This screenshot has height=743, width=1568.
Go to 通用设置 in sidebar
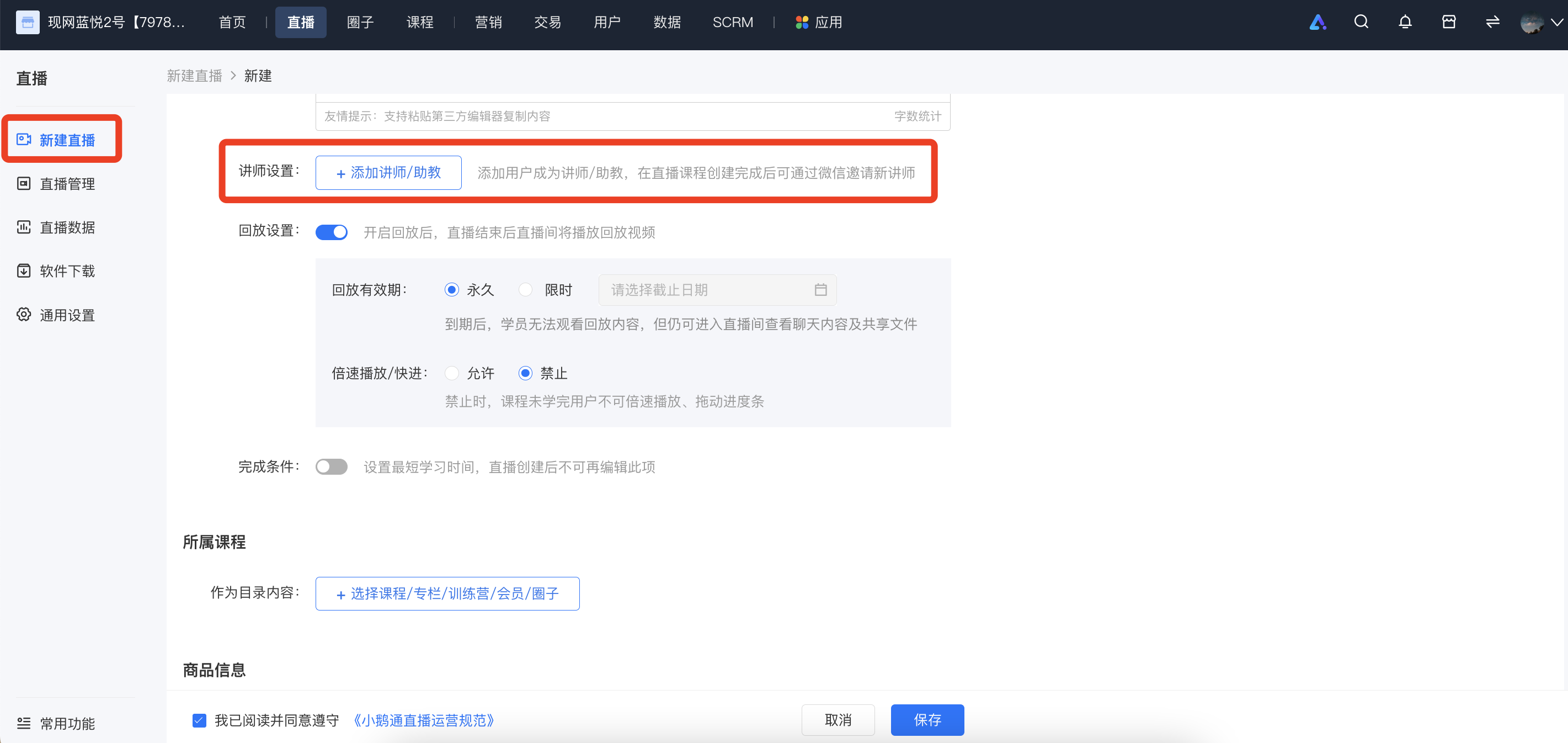point(67,315)
